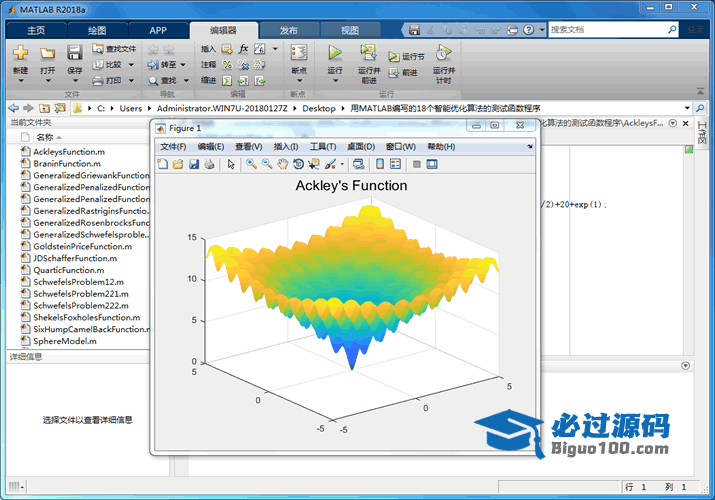Toggle the Zoom Out tool in Figure 1
The width and height of the screenshot is (715, 500).
click(x=267, y=164)
